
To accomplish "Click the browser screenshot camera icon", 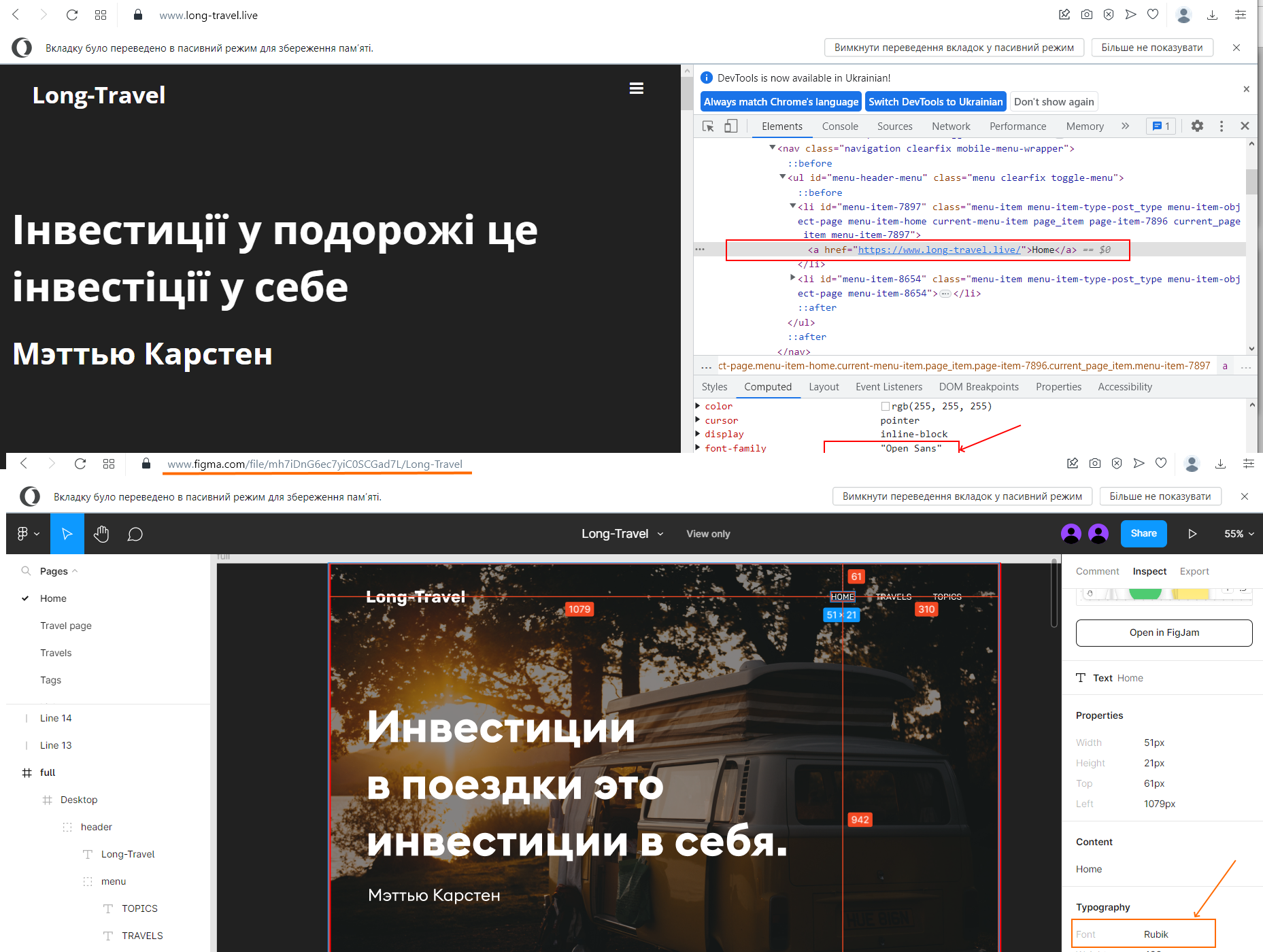I will (x=1086, y=14).
